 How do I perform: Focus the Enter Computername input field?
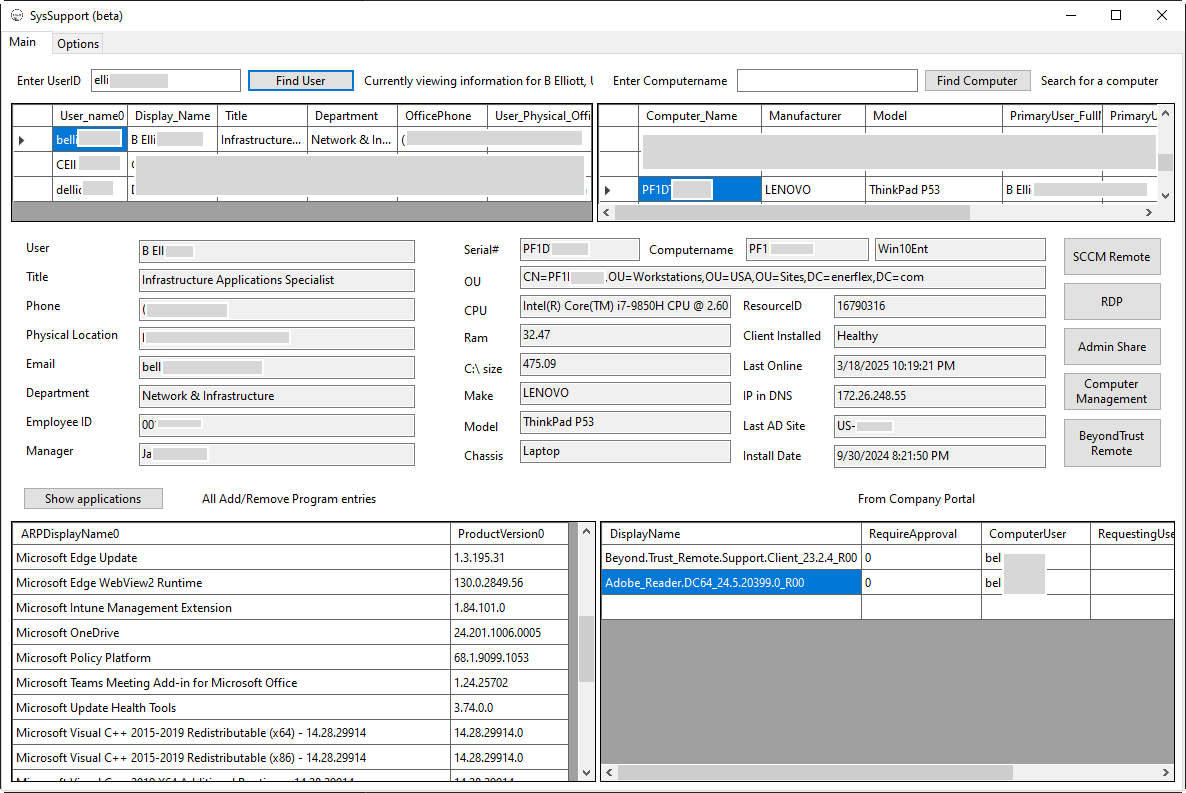826,81
